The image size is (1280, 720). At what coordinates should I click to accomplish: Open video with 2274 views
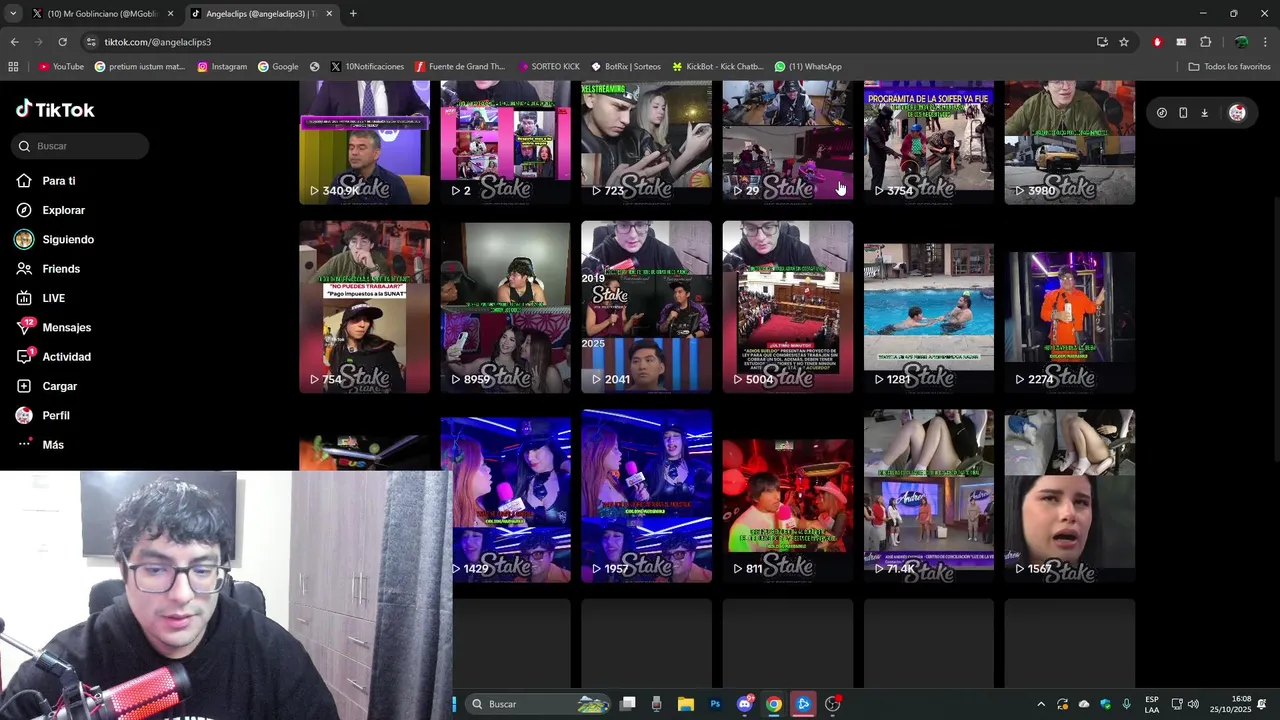click(x=1069, y=307)
